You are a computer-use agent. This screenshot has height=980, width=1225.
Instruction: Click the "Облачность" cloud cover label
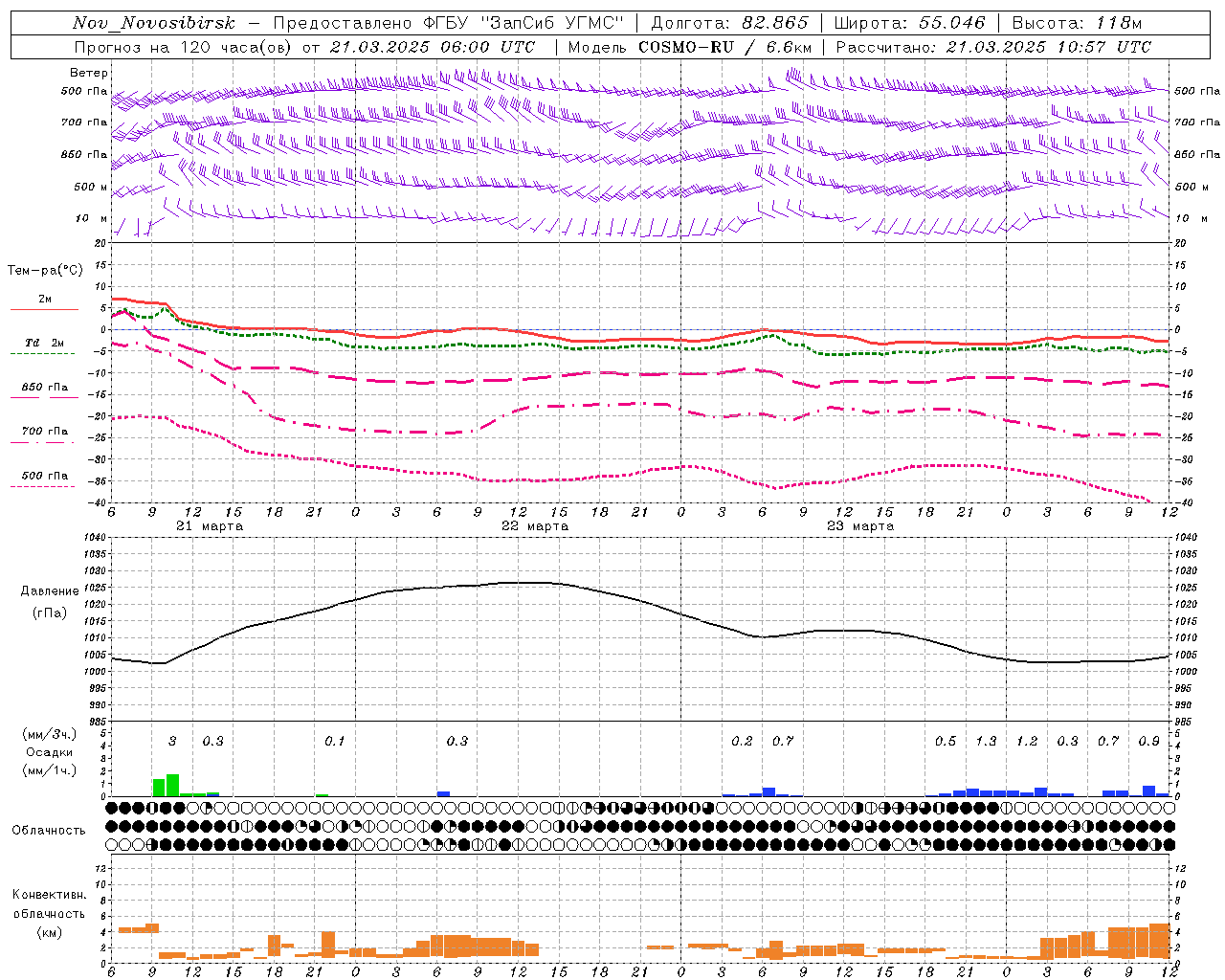click(48, 831)
